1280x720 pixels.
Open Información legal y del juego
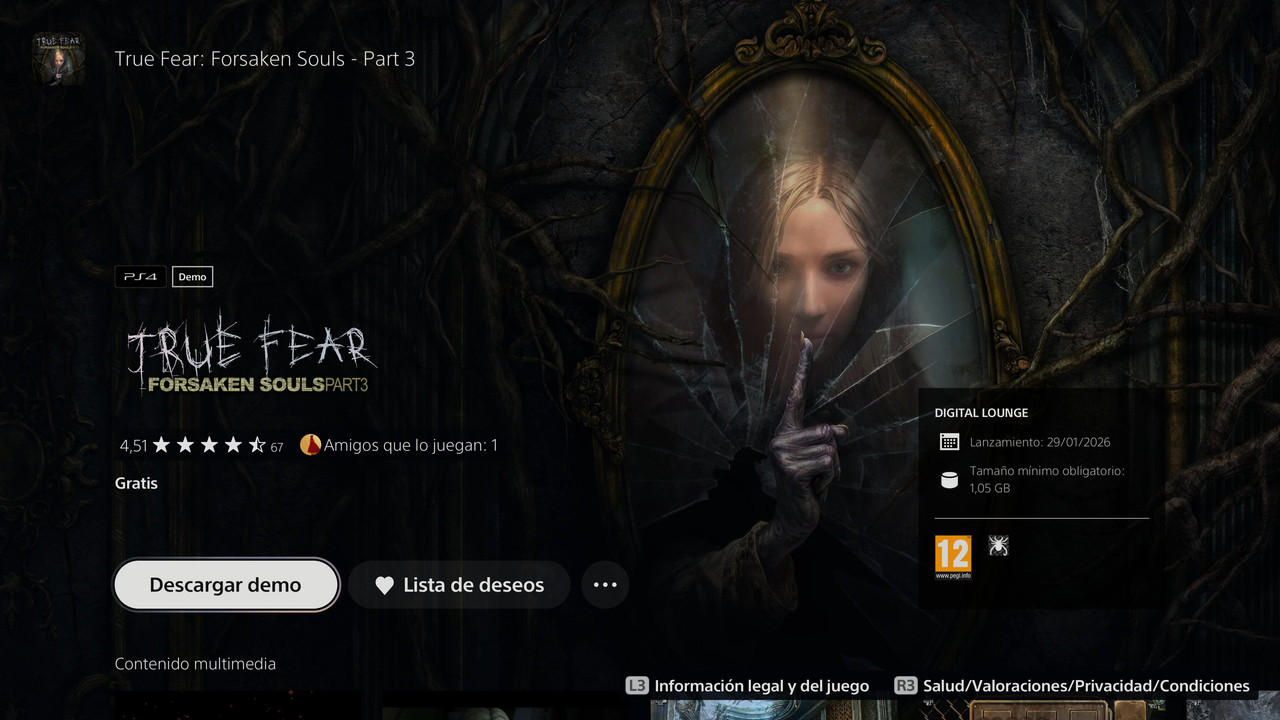tap(761, 686)
